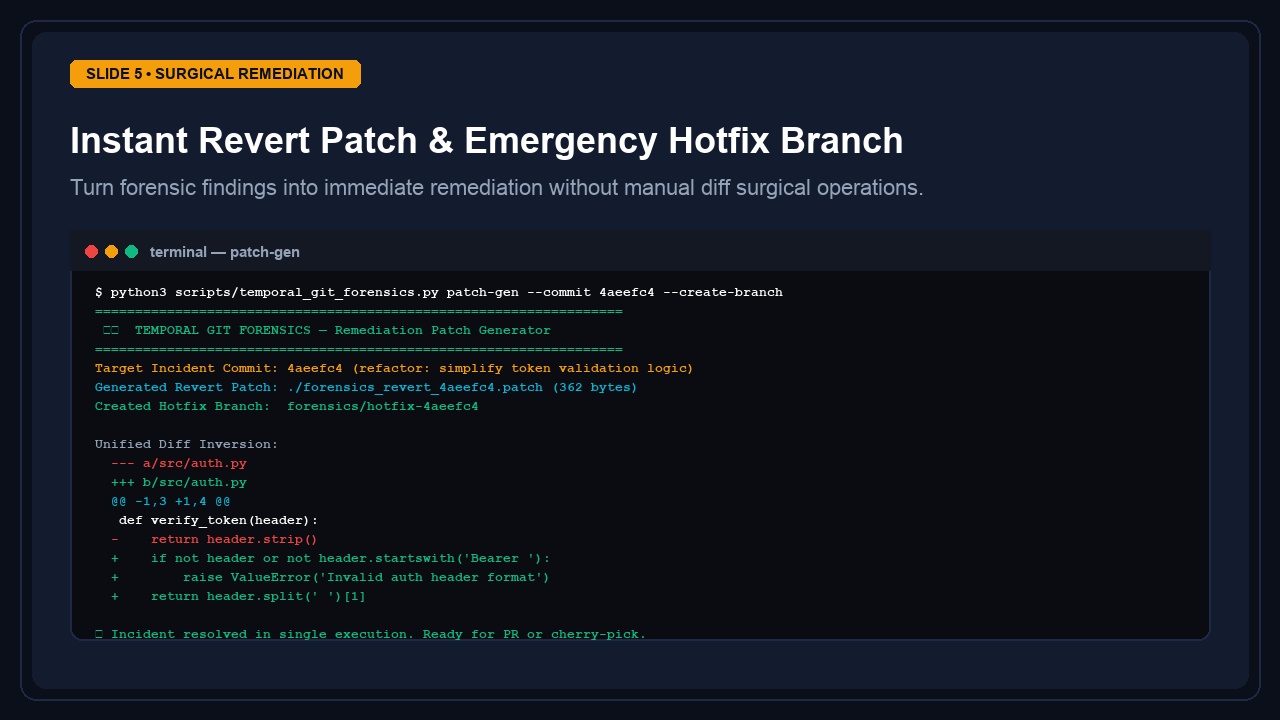Click the "Incident resolved in single execution" message
Viewport: 1280px width, 720px height.
pos(371,634)
